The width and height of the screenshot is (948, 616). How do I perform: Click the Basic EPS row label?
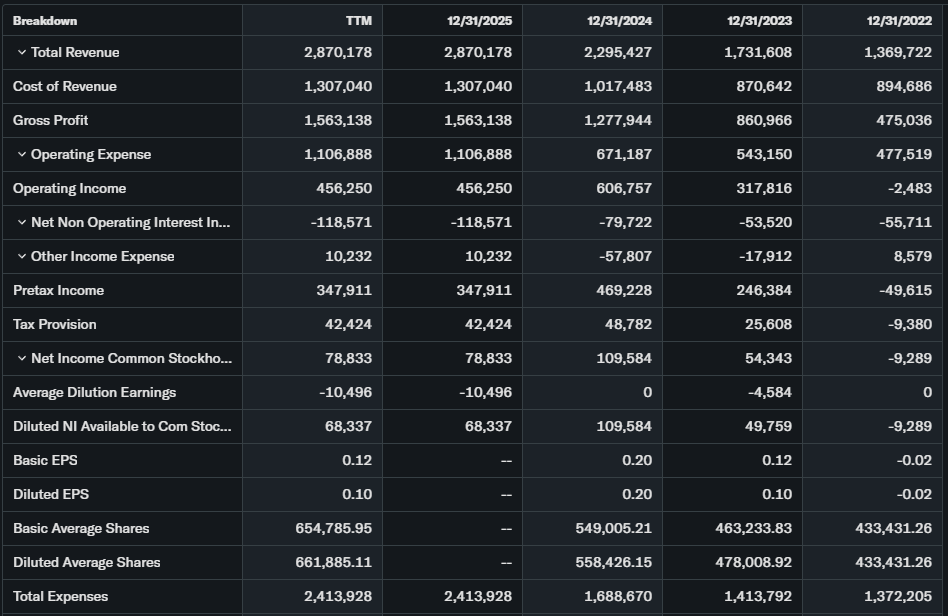tap(45, 460)
